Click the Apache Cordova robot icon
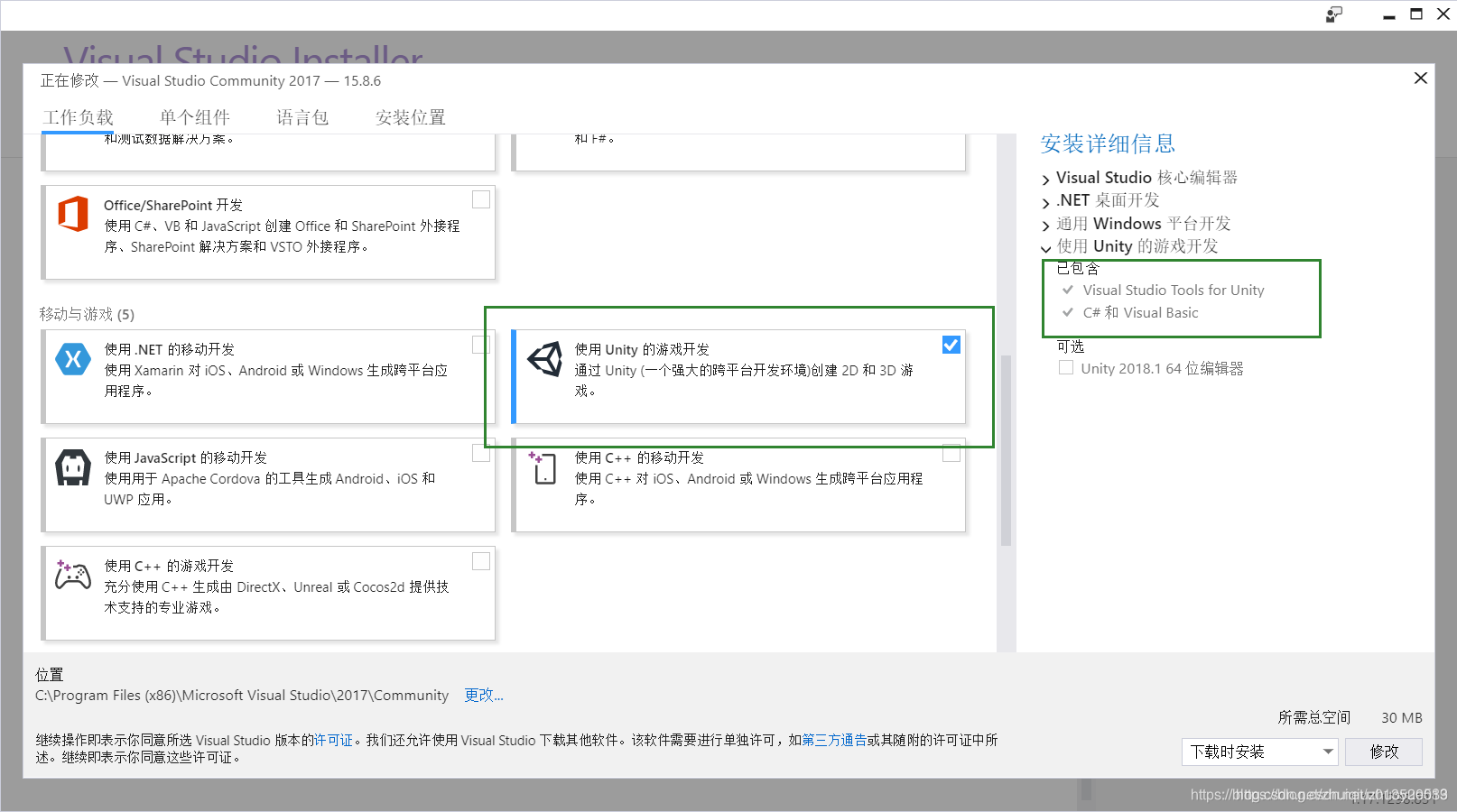This screenshot has width=1457, height=812. (x=73, y=467)
